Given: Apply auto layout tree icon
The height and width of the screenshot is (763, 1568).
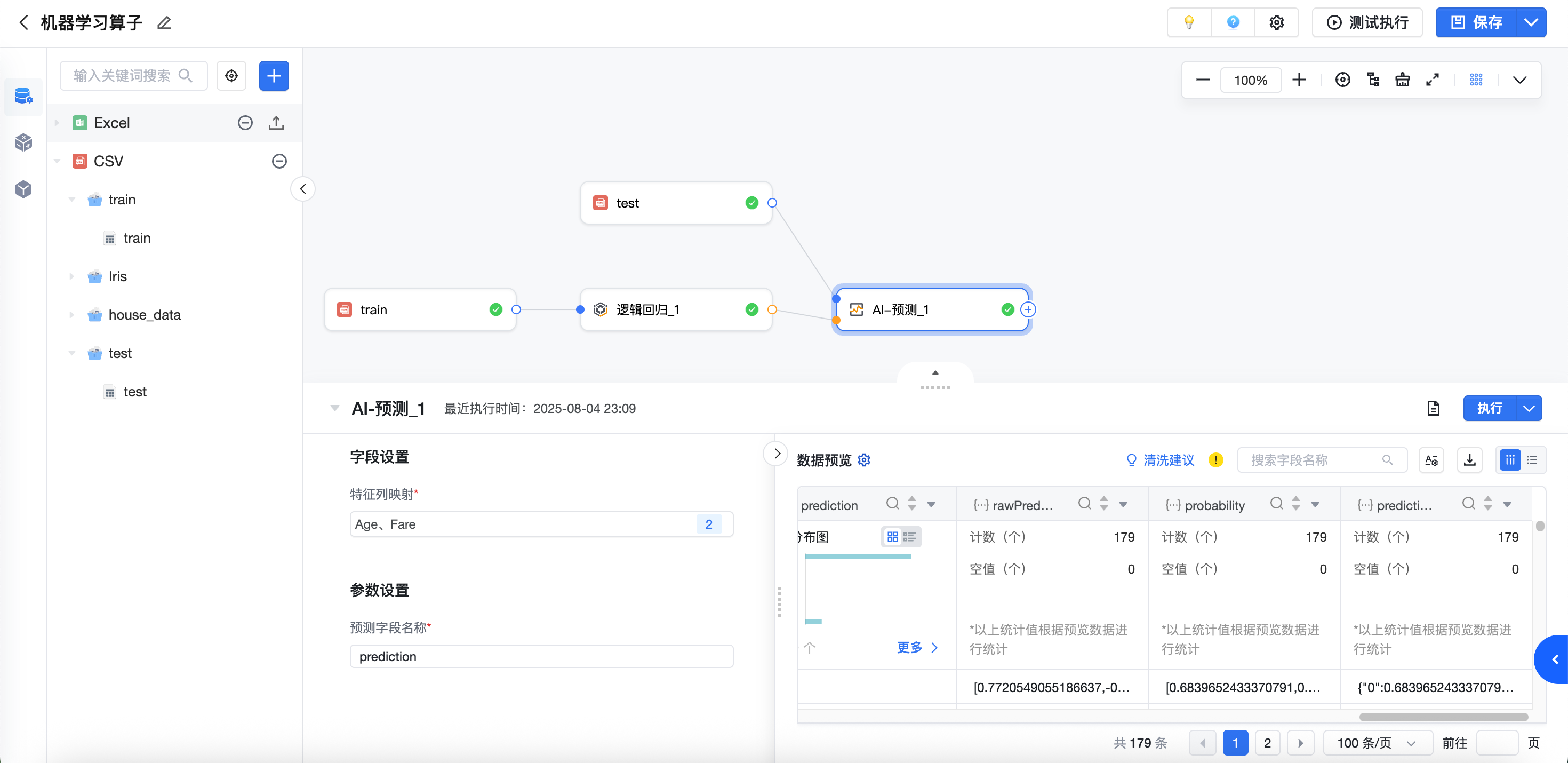Looking at the screenshot, I should (1373, 80).
